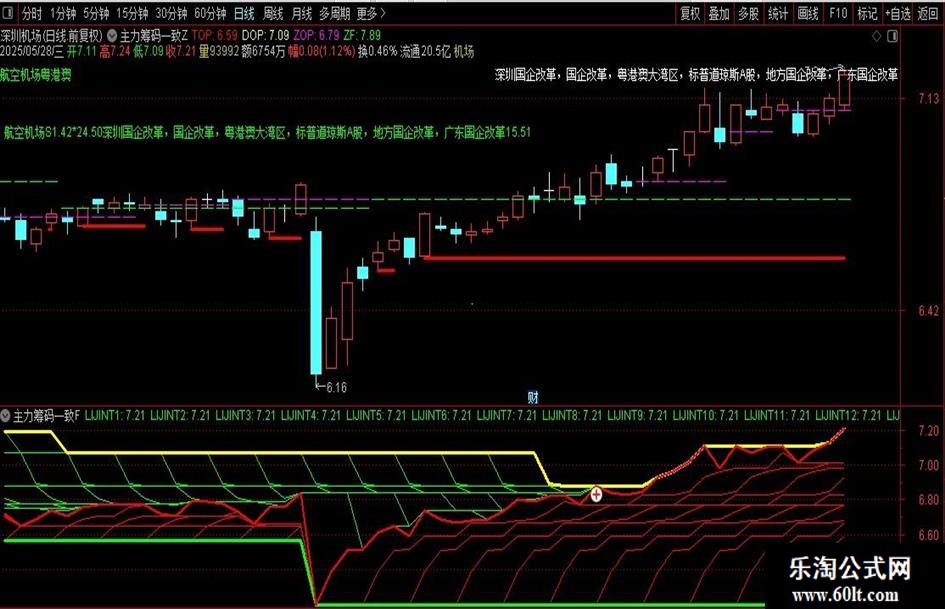Click the ZOP: 6.79 indicator value
Screen dimensions: 945x609
point(316,36)
